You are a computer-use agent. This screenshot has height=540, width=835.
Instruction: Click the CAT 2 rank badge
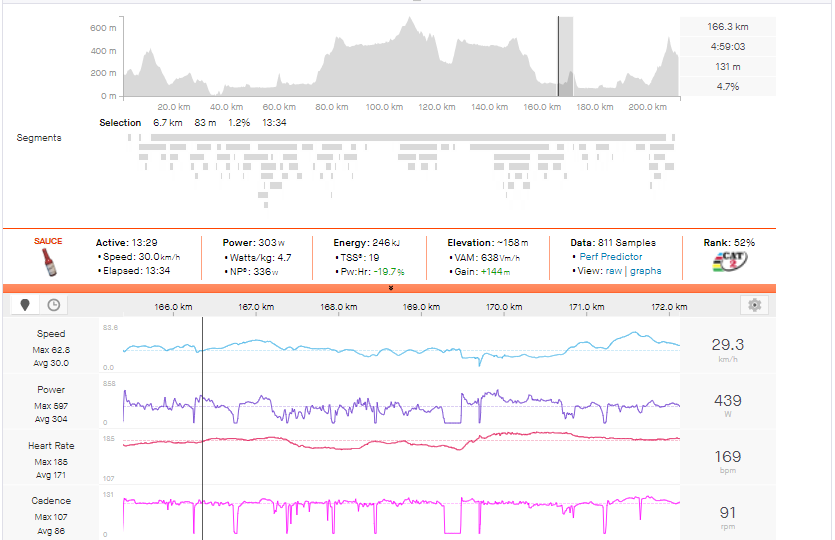click(x=732, y=262)
